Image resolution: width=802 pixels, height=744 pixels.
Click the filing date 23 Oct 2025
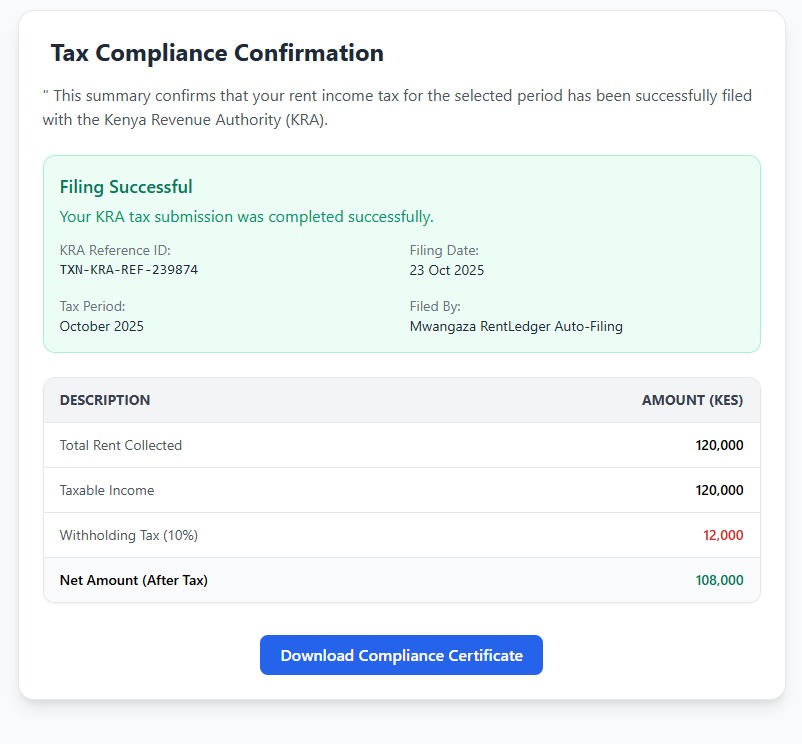coord(446,270)
